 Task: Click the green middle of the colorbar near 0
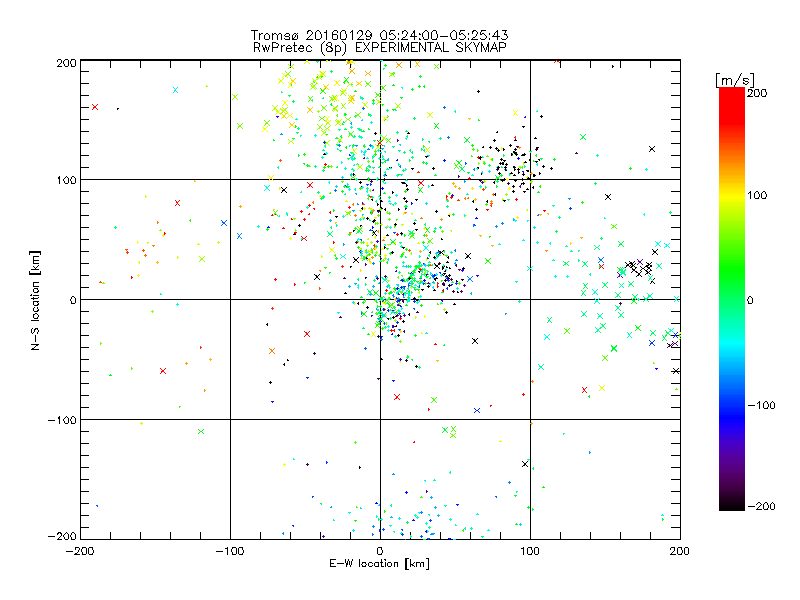(732, 298)
